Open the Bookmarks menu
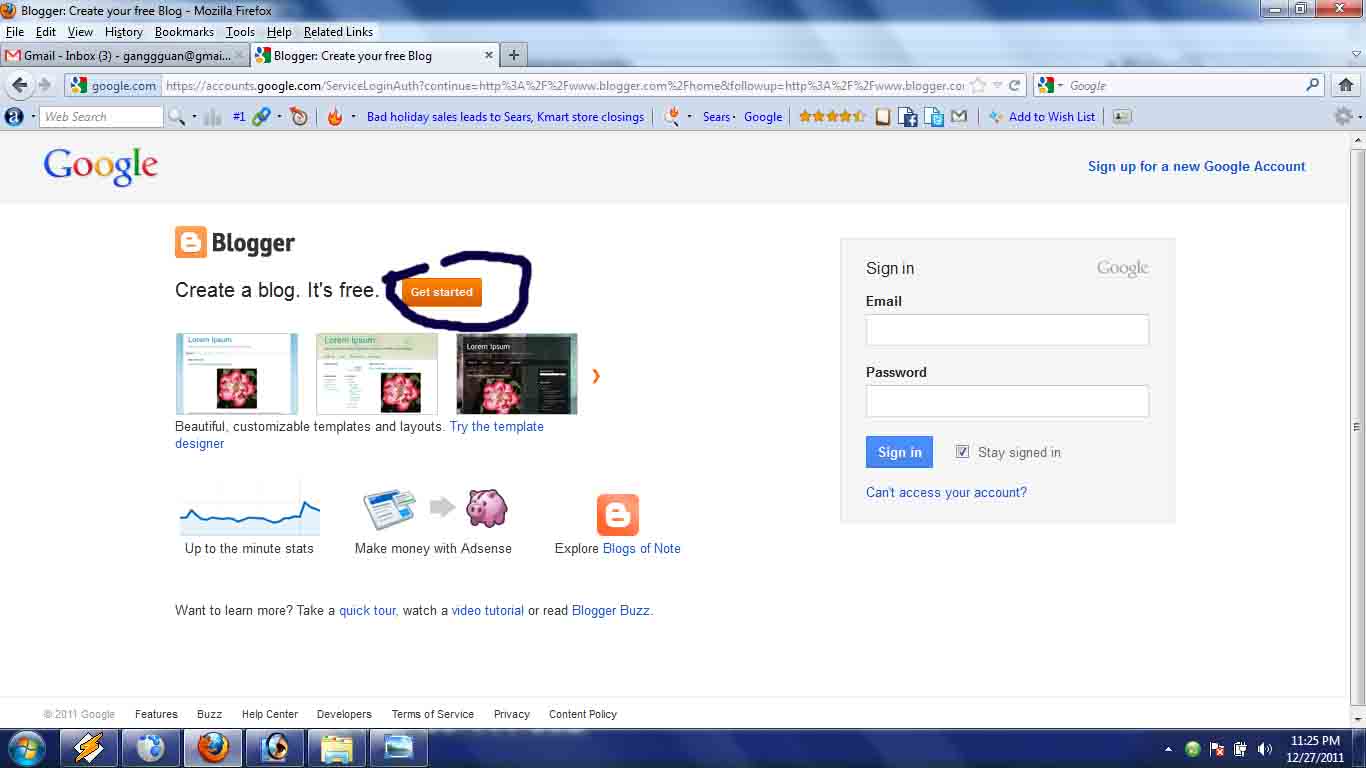The height and width of the screenshot is (768, 1366). 184,32
